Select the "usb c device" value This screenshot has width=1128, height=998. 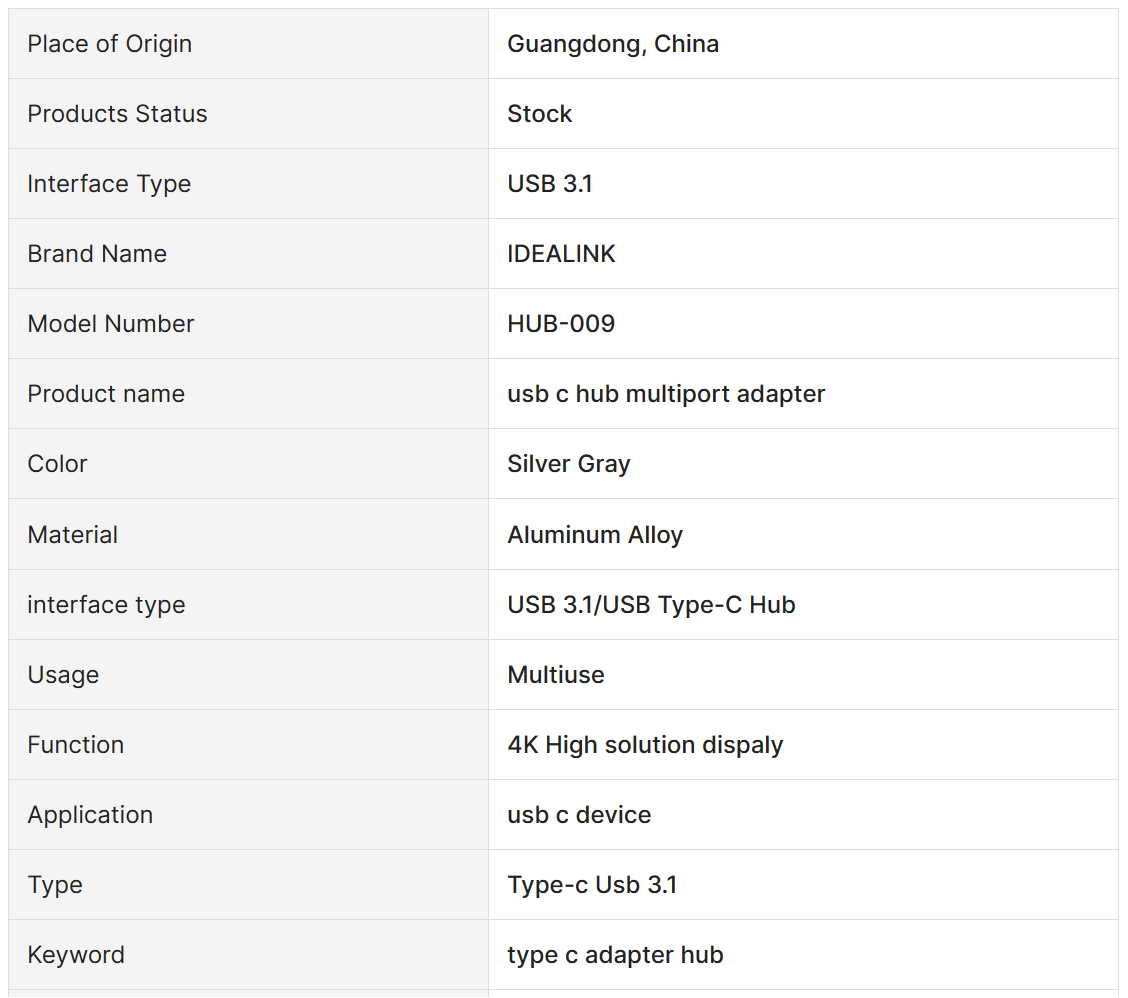[x=579, y=815]
